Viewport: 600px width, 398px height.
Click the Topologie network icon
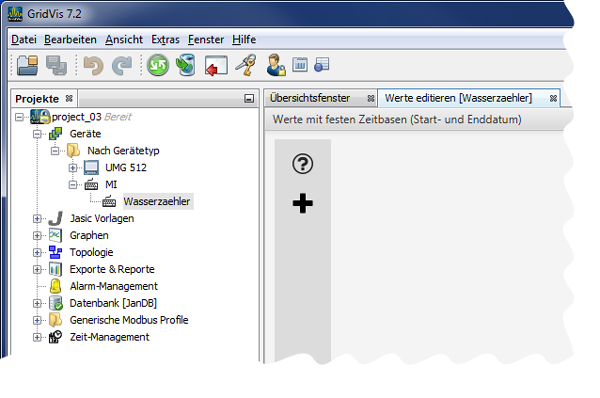coord(55,253)
